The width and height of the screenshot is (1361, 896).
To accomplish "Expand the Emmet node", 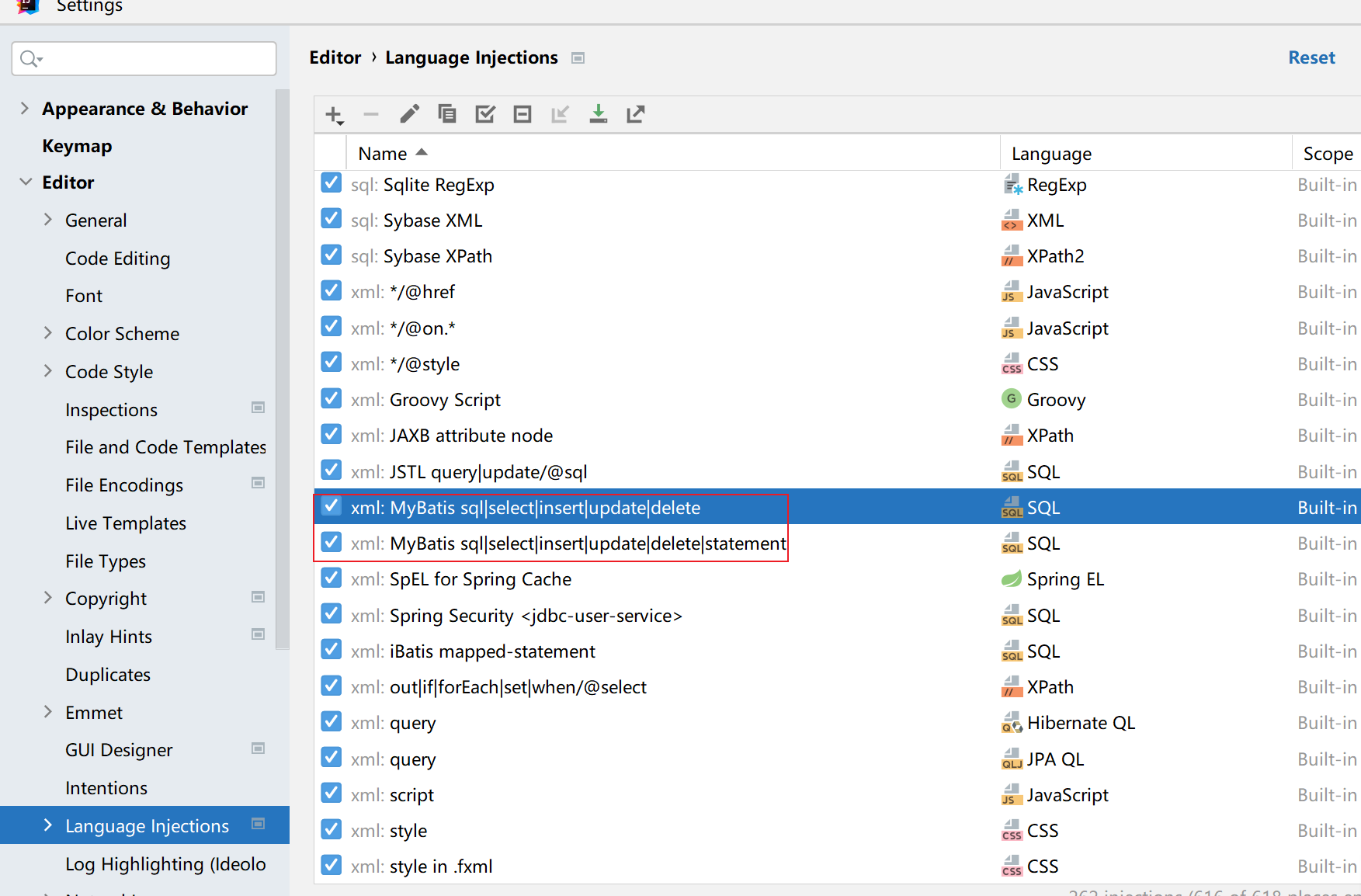I will [x=48, y=712].
